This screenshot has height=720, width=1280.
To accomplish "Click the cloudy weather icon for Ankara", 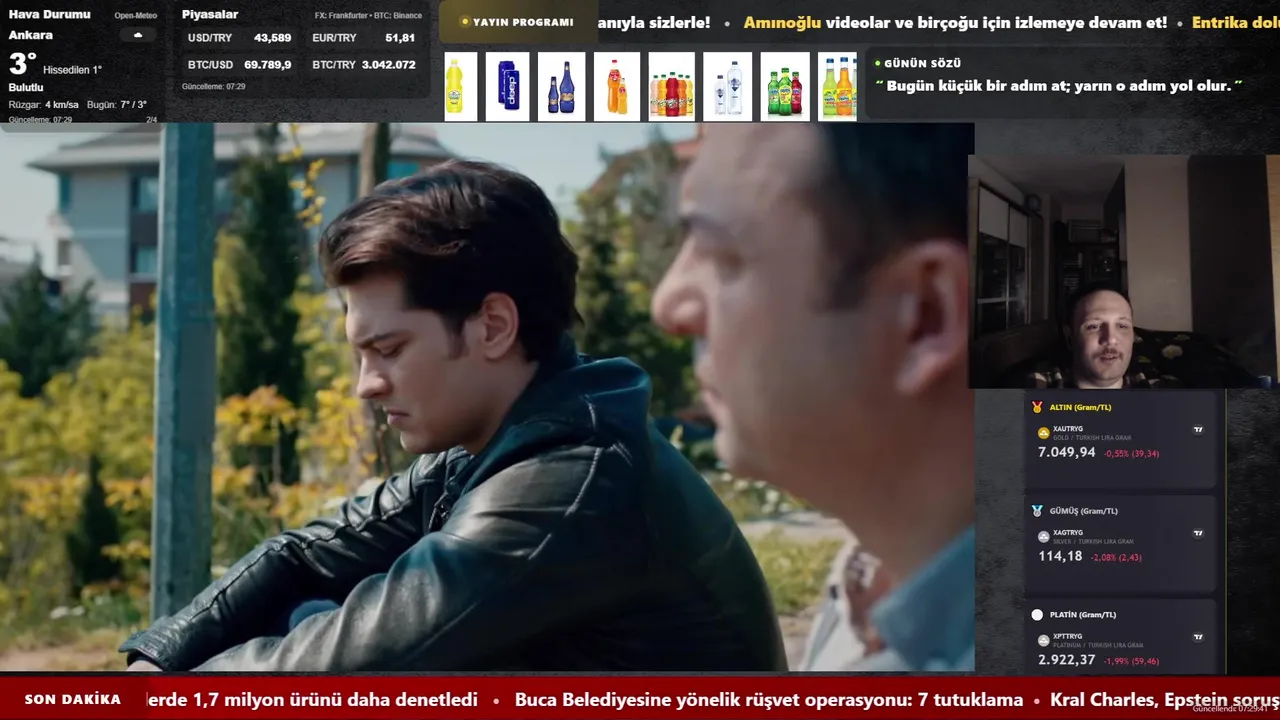I will point(137,35).
